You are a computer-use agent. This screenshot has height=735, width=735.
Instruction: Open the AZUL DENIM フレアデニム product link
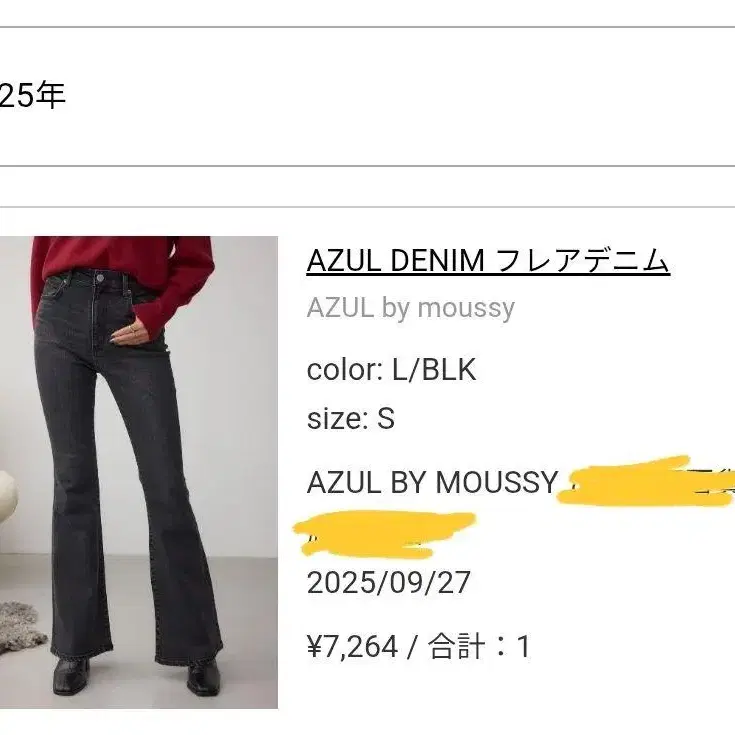pos(488,261)
